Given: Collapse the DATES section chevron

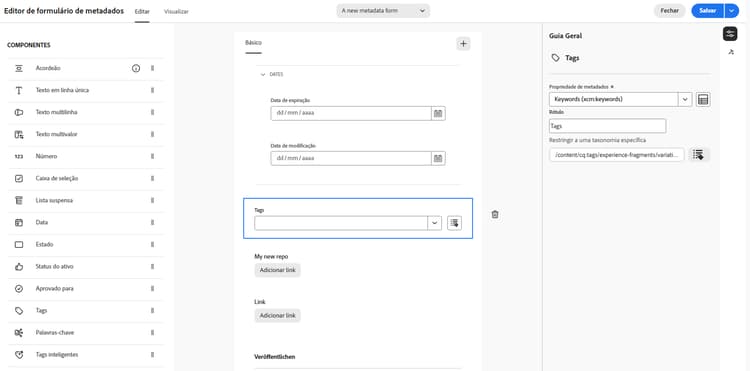Looking at the screenshot, I should [x=263, y=75].
